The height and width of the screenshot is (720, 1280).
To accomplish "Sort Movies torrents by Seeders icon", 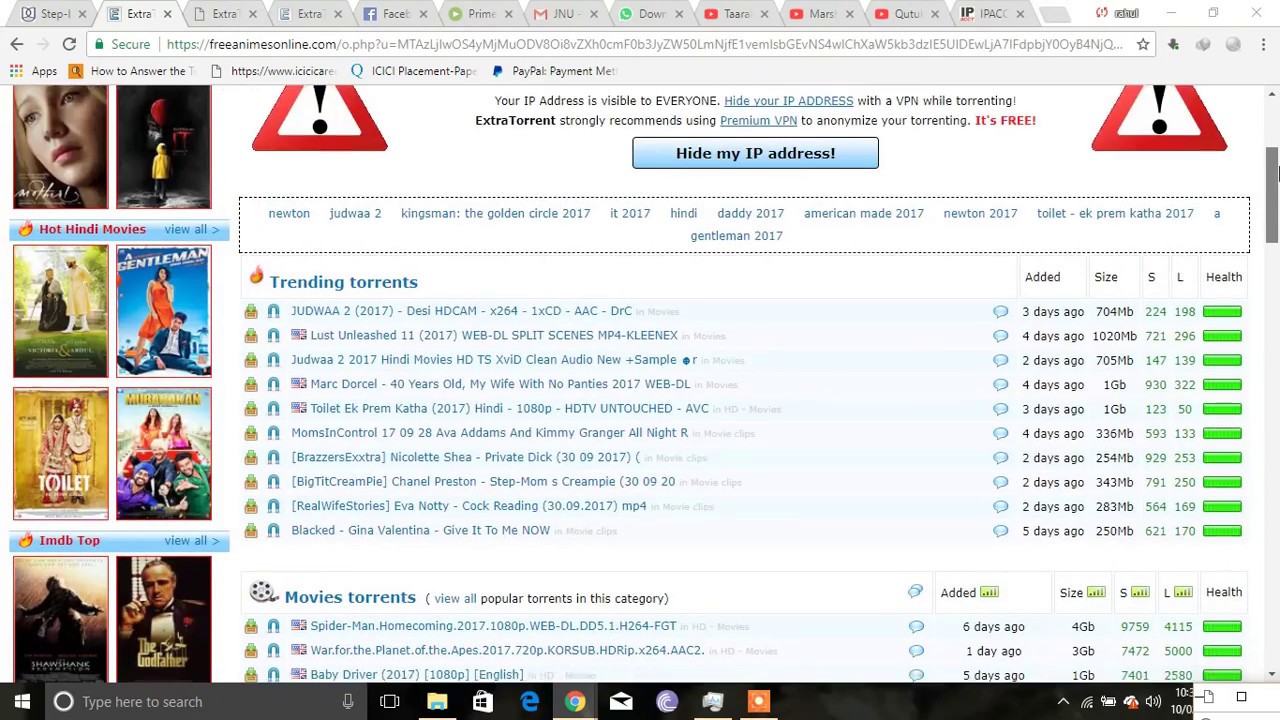I will click(x=1140, y=592).
